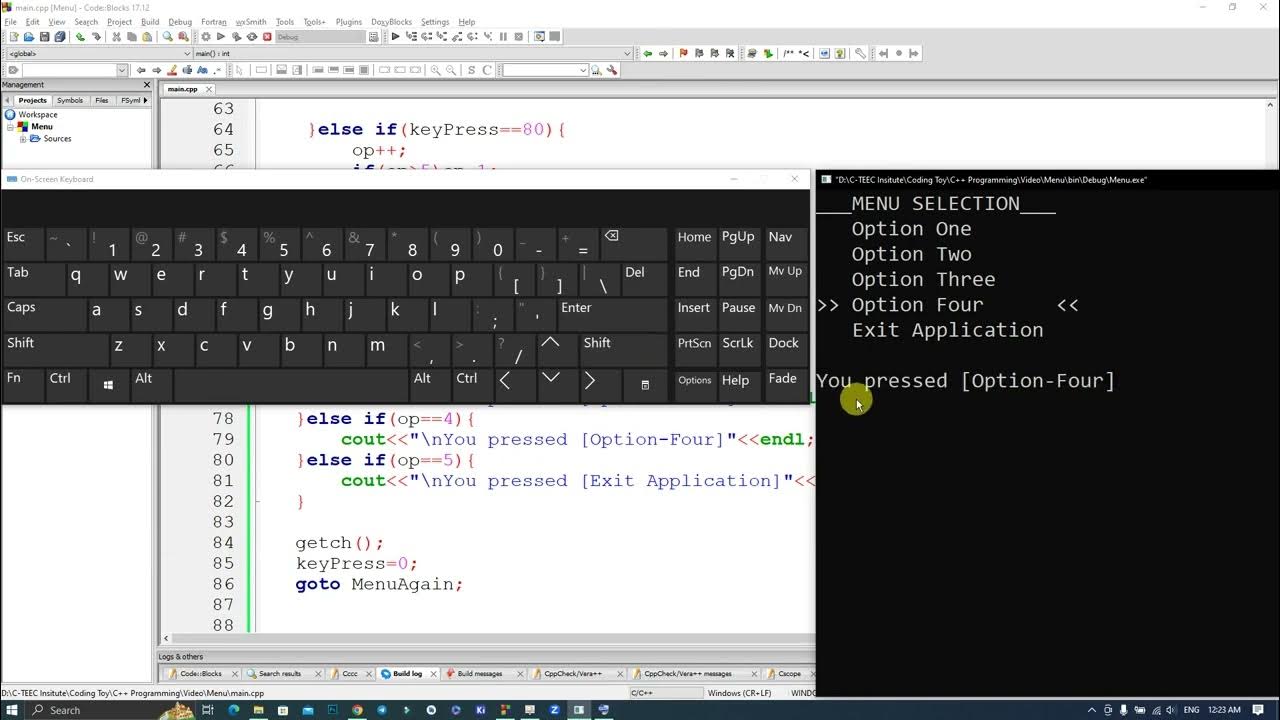Collapse the Menu project node
Viewport: 1280px width, 720px height.
pyautogui.click(x=11, y=127)
